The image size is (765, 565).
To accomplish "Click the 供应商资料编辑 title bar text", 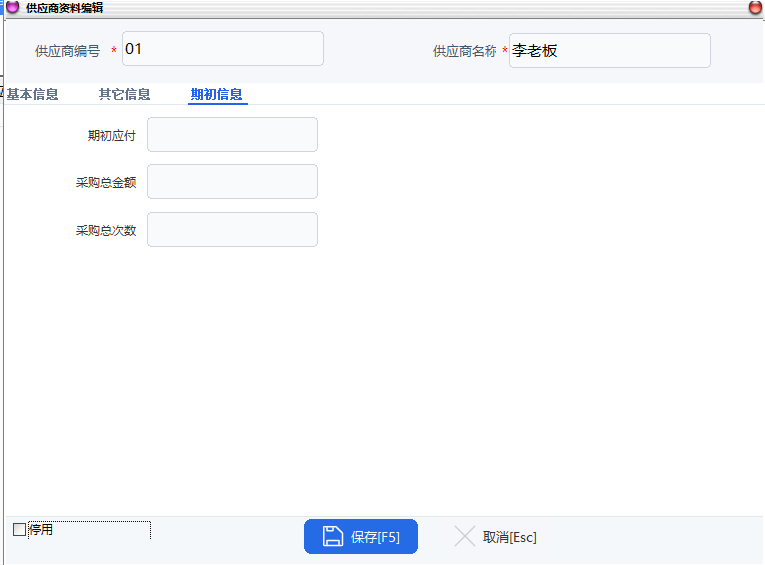I will pyautogui.click(x=64, y=7).
